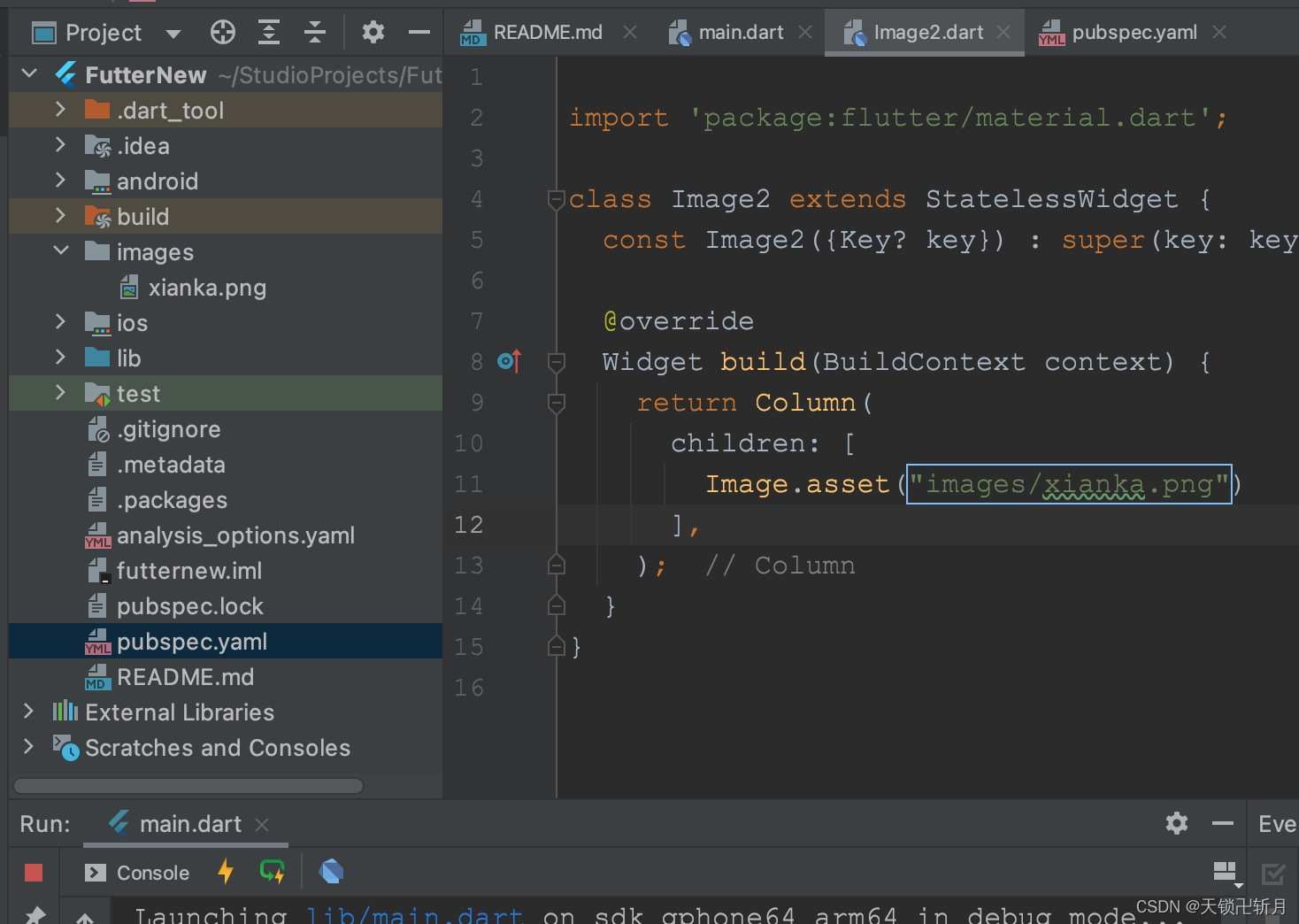Collapse the code fold on line 9
This screenshot has width=1299, height=924.
point(557,403)
